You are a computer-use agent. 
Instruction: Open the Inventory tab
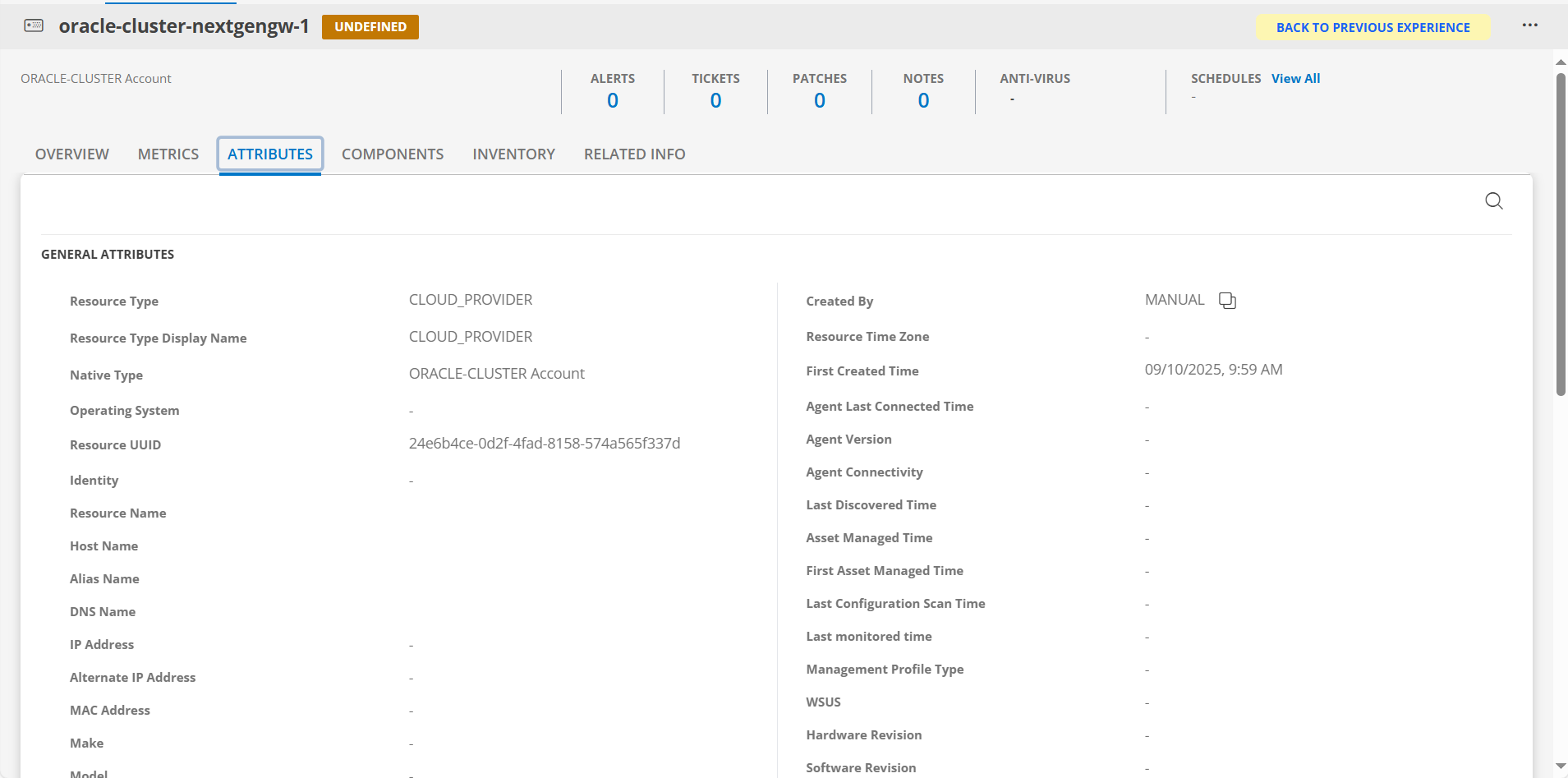coord(514,154)
